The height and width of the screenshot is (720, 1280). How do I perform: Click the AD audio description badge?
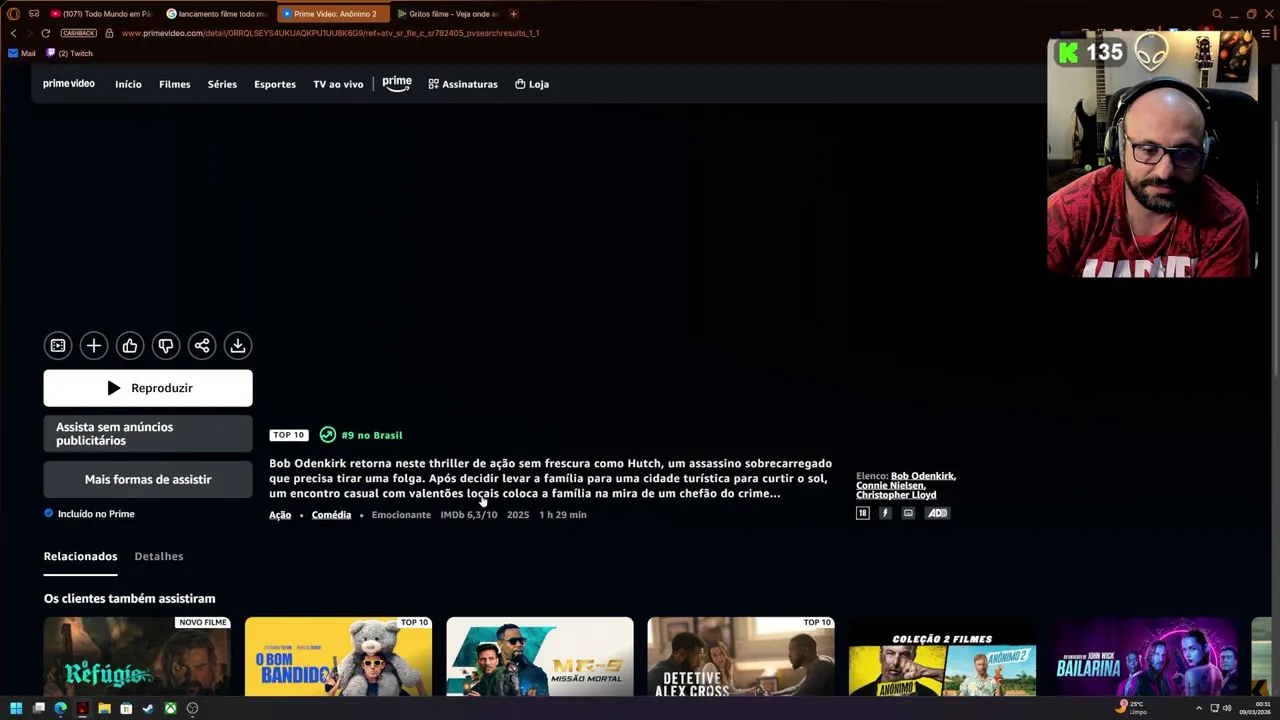click(x=937, y=513)
